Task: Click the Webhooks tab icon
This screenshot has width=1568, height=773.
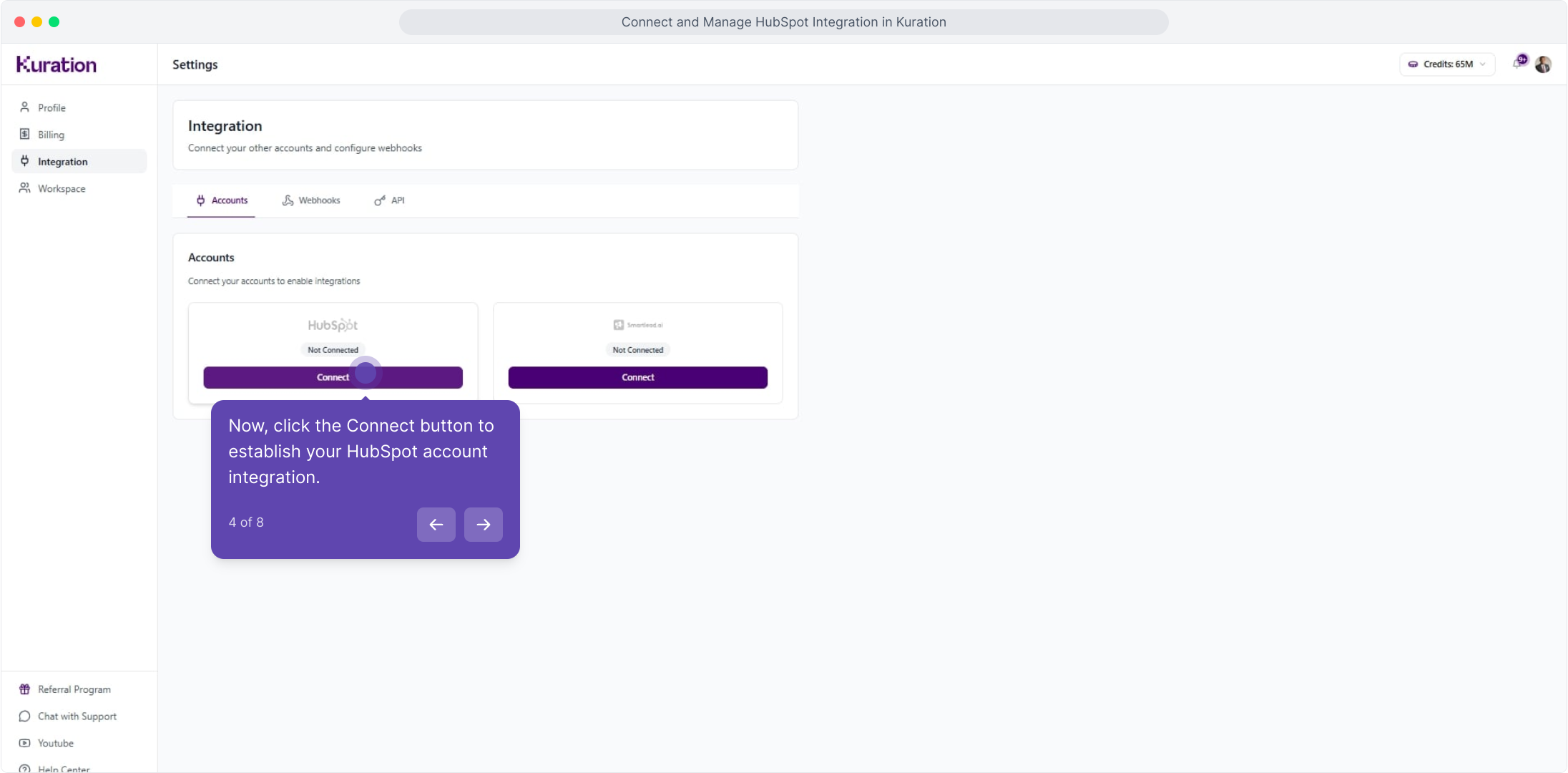Action: pos(288,200)
